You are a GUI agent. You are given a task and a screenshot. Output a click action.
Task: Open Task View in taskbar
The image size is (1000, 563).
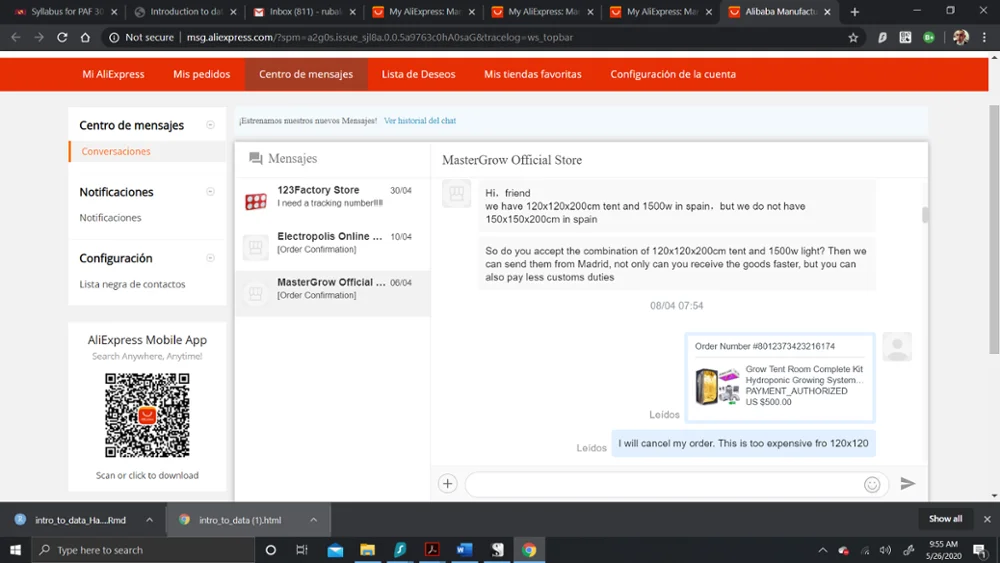(x=302, y=550)
